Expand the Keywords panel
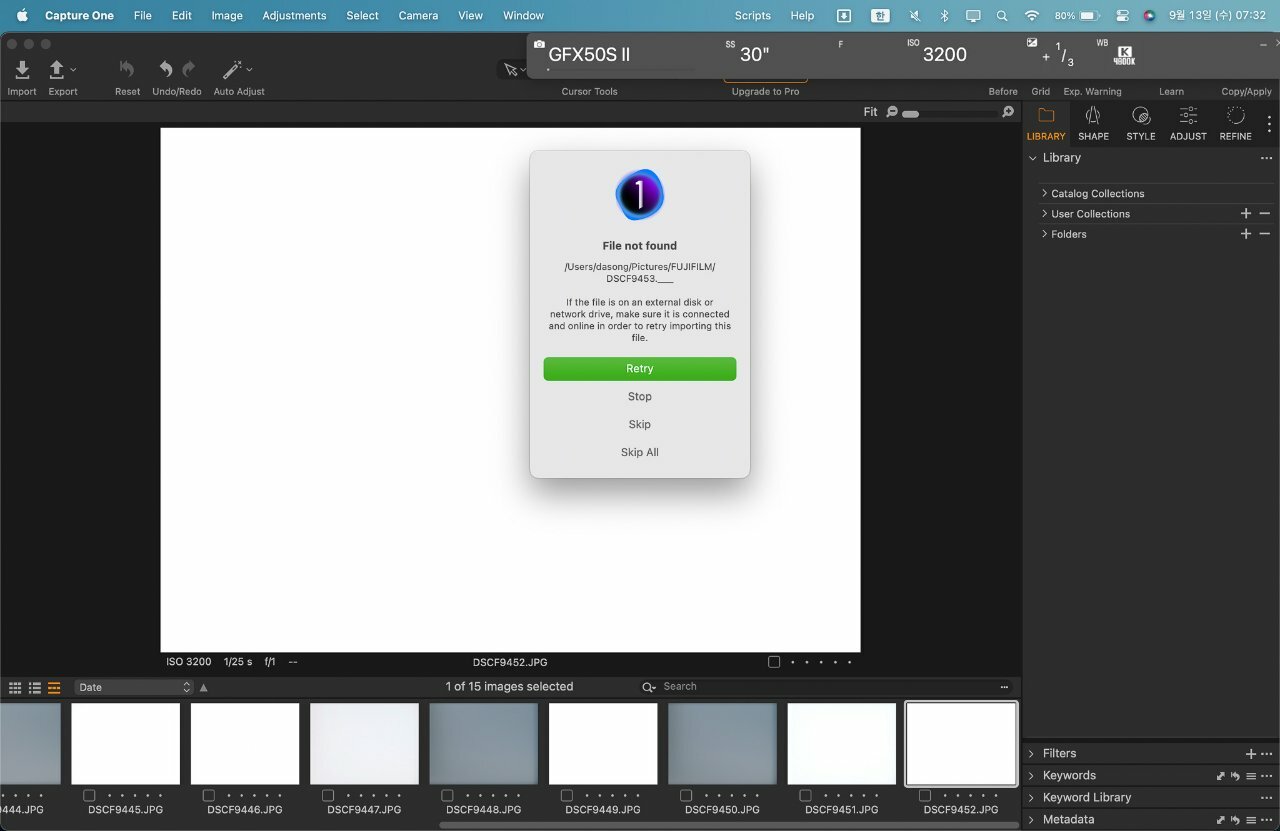This screenshot has width=1280, height=831. click(x=1031, y=776)
